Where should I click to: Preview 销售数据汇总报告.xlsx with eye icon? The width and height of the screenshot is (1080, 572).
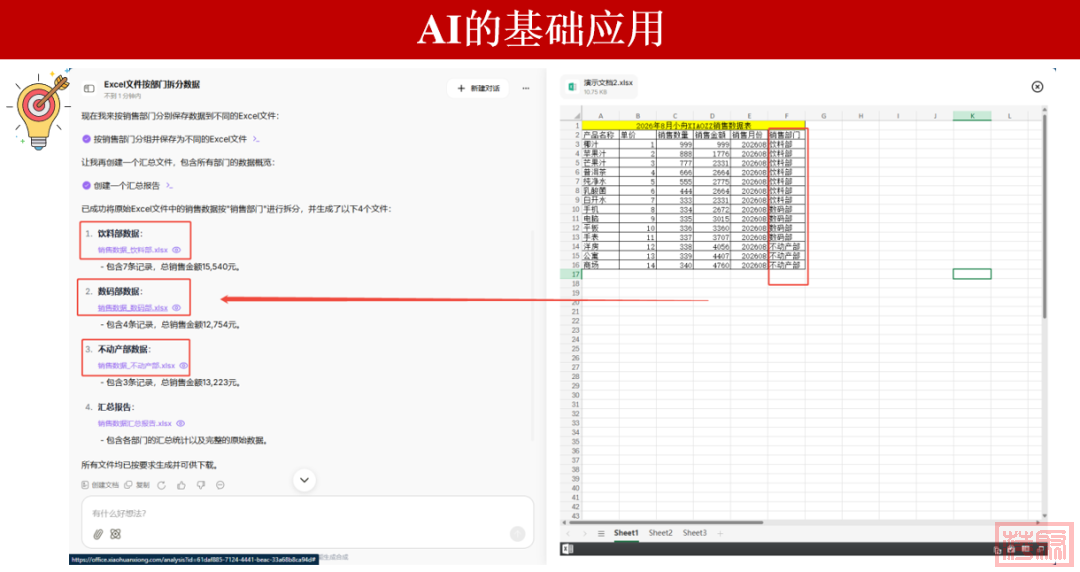[x=180, y=423]
